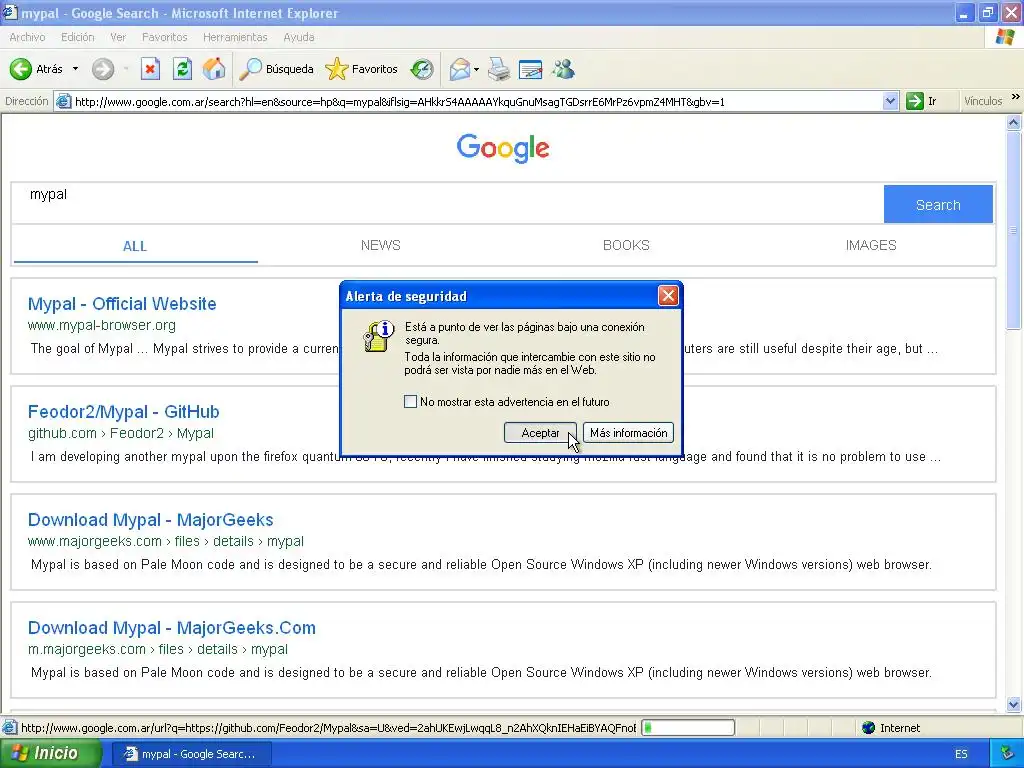Open Favoritos star toolbar button
1024x768 pixels.
361,69
